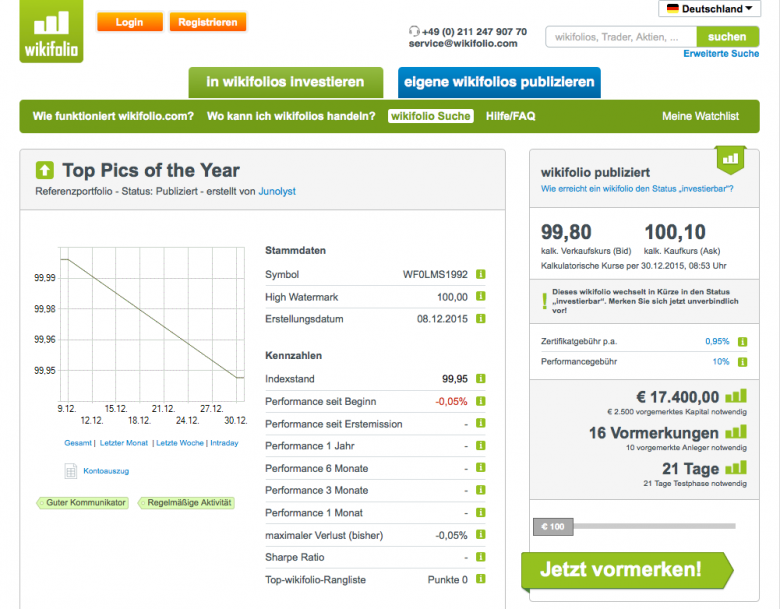This screenshot has width=780, height=609.
Task: Open the Deutschland country dropdown
Action: click(709, 8)
